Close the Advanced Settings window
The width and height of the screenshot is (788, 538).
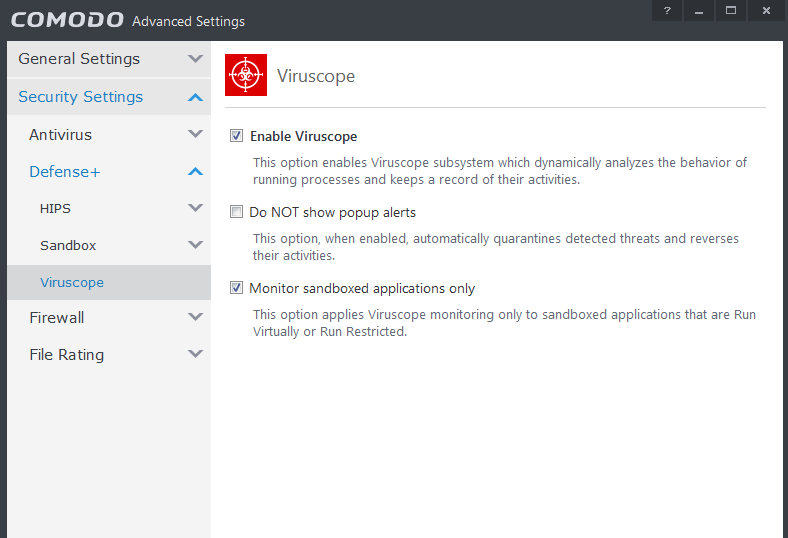point(766,10)
